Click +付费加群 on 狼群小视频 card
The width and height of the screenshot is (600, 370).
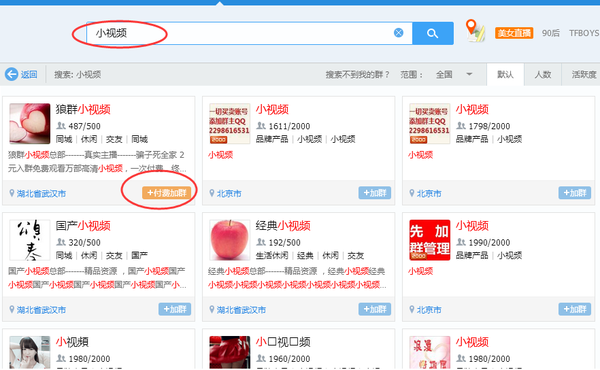pos(166,193)
